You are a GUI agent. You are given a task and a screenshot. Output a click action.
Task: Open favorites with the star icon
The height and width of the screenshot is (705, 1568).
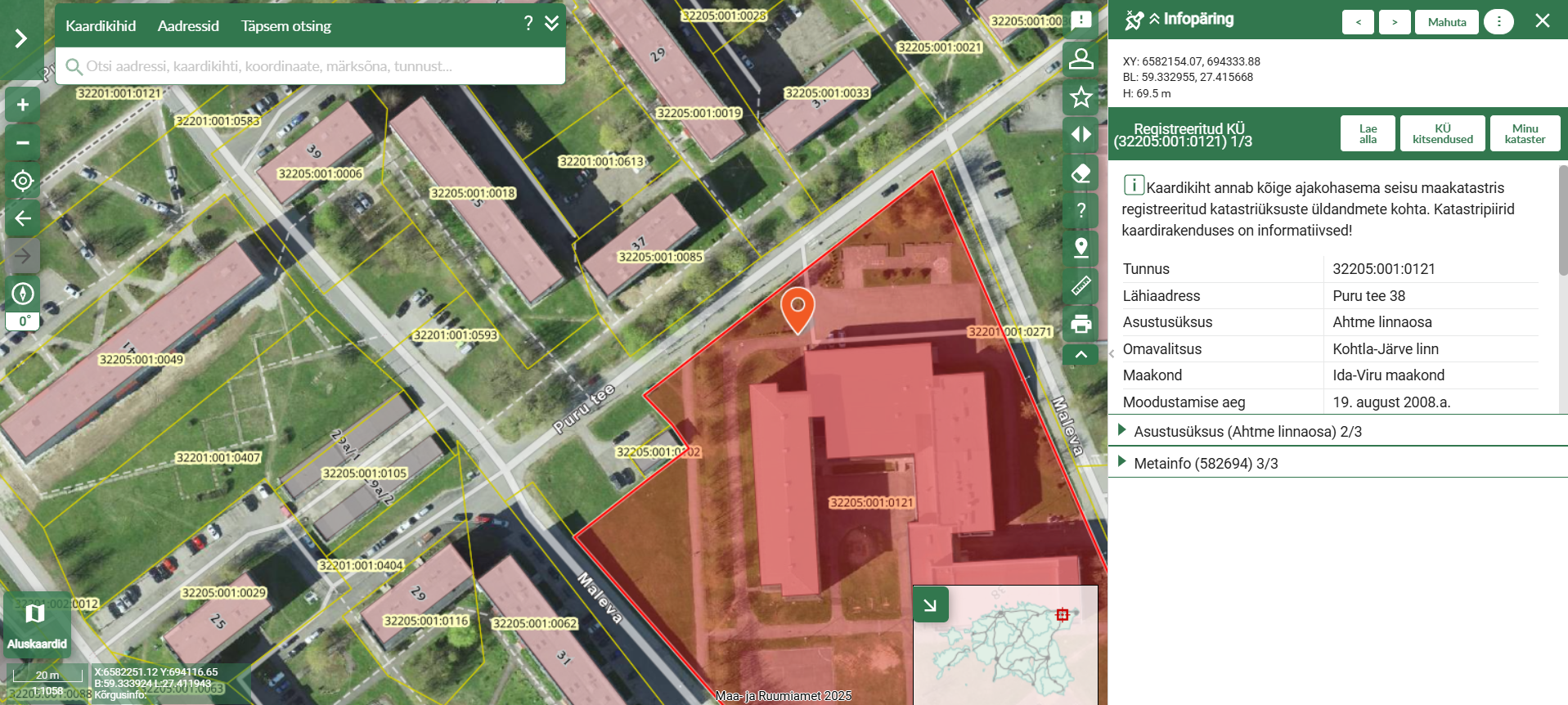(1081, 97)
